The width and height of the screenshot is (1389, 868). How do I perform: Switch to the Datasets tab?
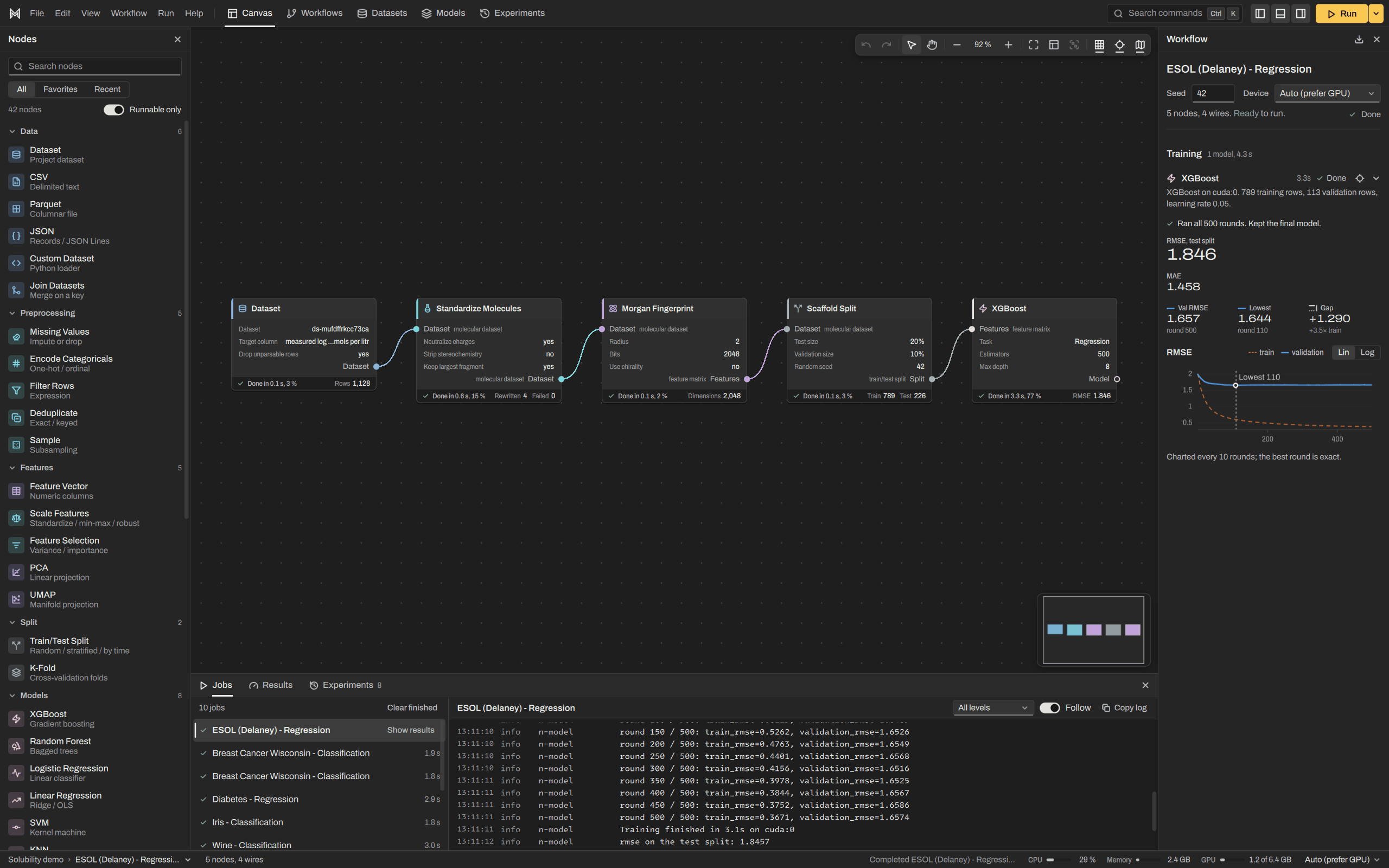tap(383, 13)
